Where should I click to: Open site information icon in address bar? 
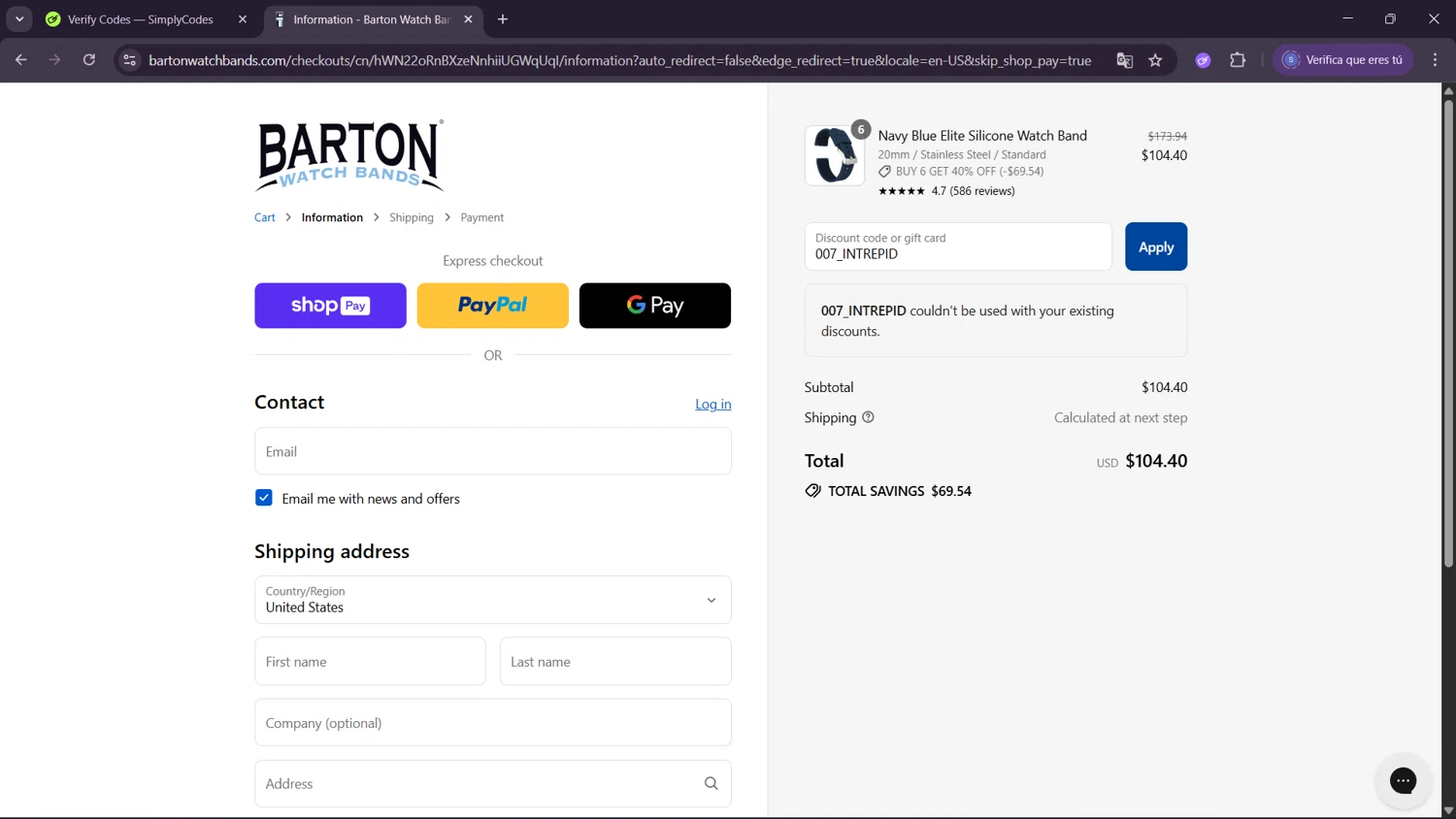click(x=129, y=60)
